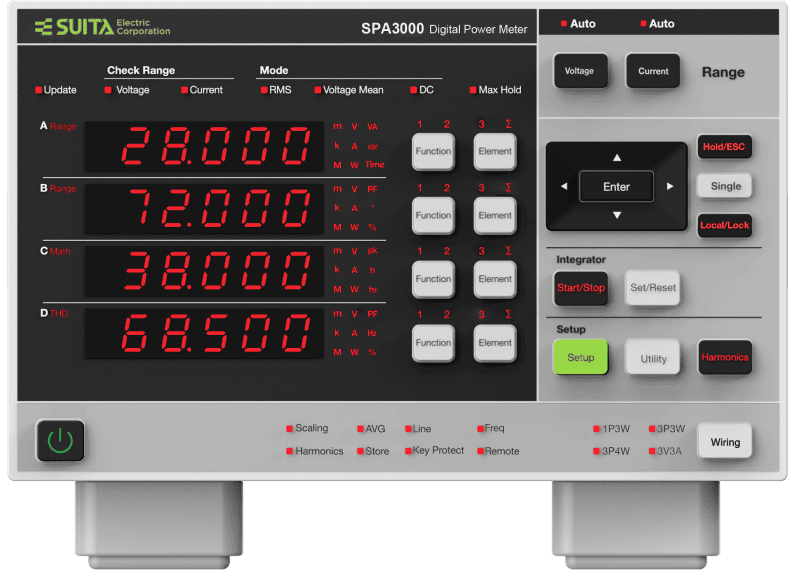
Task: Click the integrator Set/Reset button
Action: [653, 288]
